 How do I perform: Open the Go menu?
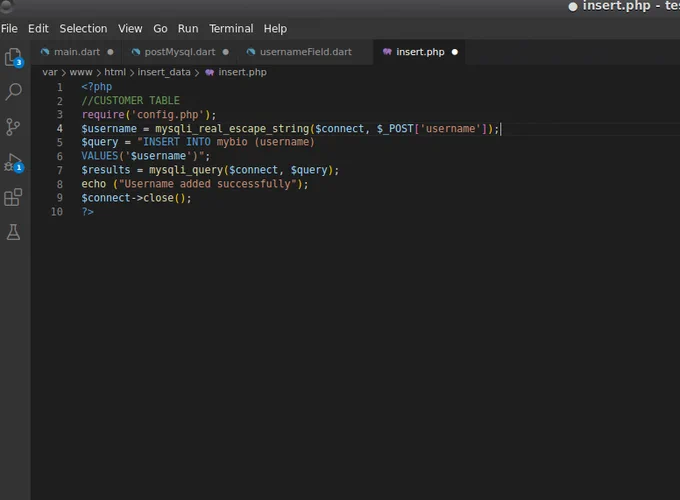click(x=160, y=29)
